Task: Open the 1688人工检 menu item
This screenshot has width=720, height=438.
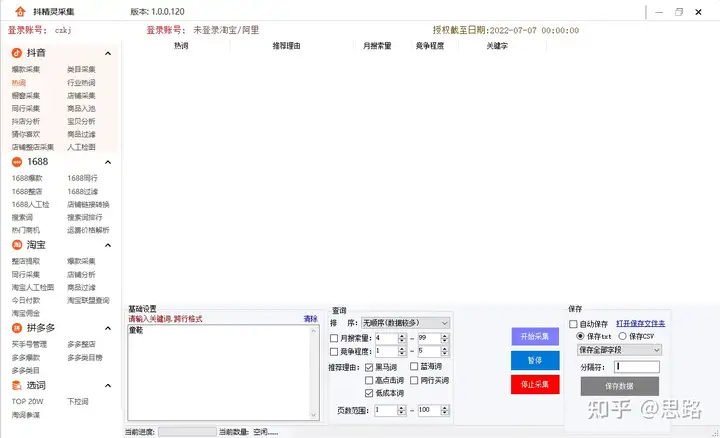Action: tap(30, 204)
